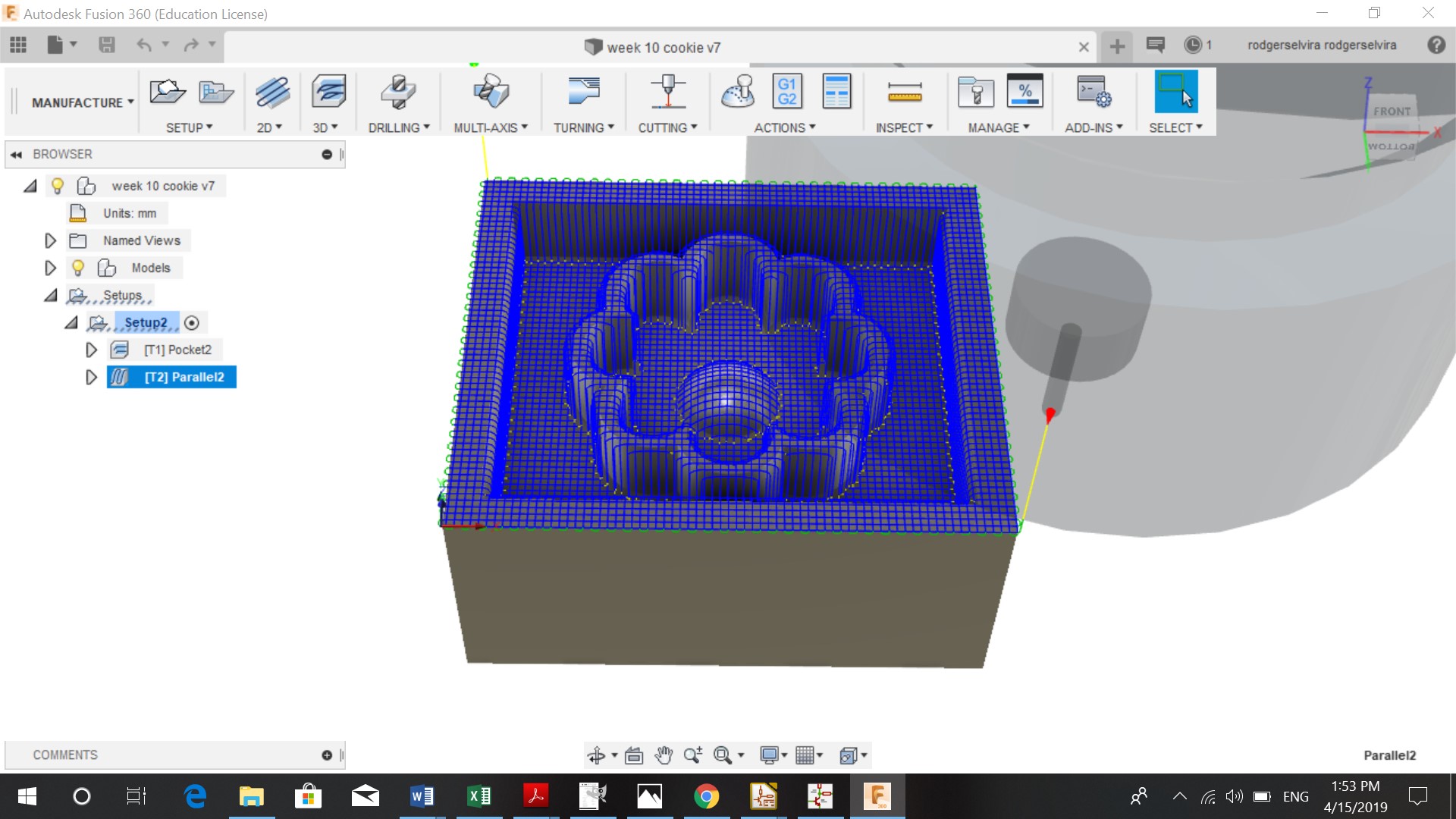This screenshot has height=819, width=1456.
Task: Click the New Setup icon
Action: coord(167,93)
